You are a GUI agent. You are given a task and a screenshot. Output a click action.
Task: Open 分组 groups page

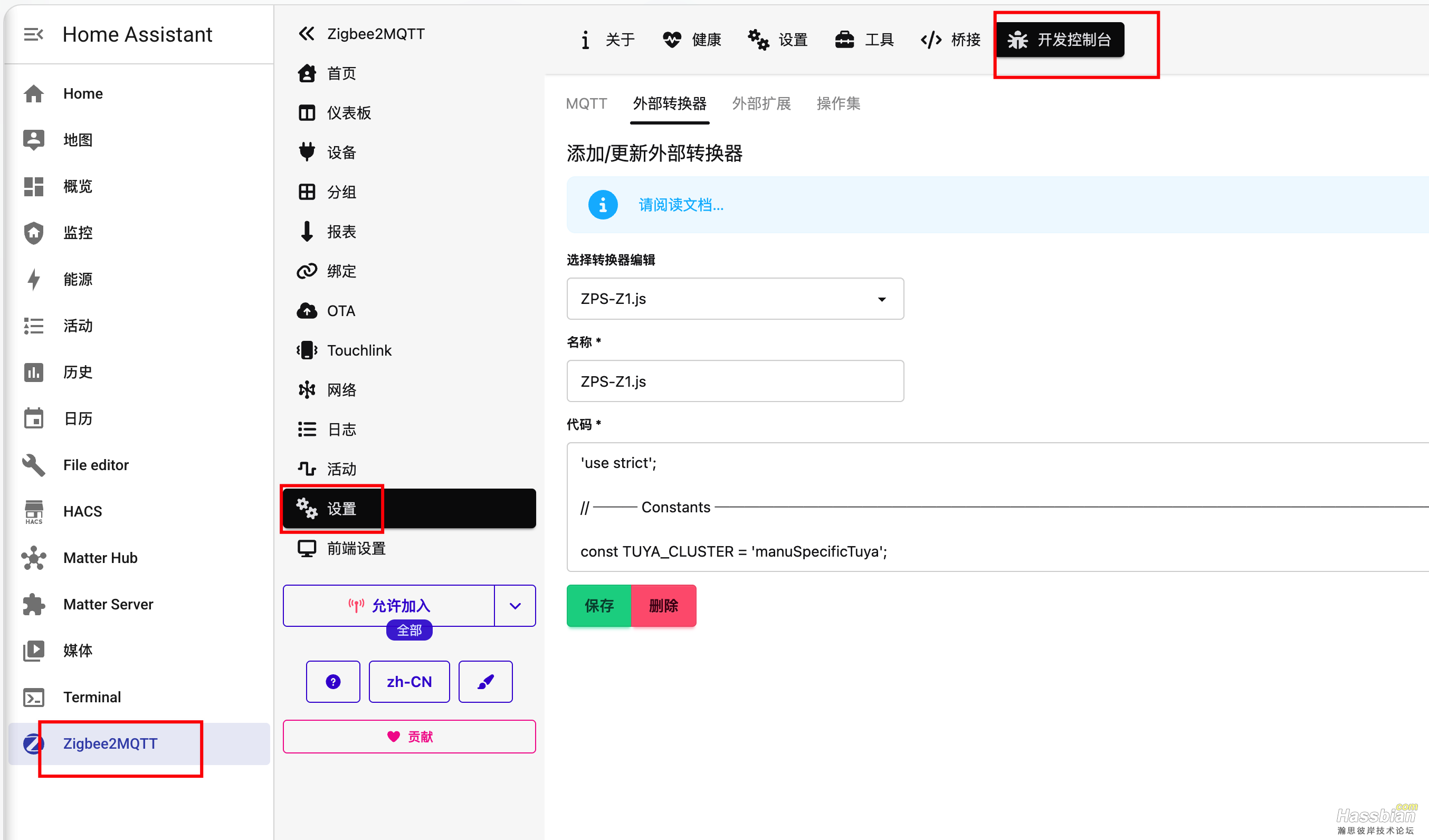(409, 192)
